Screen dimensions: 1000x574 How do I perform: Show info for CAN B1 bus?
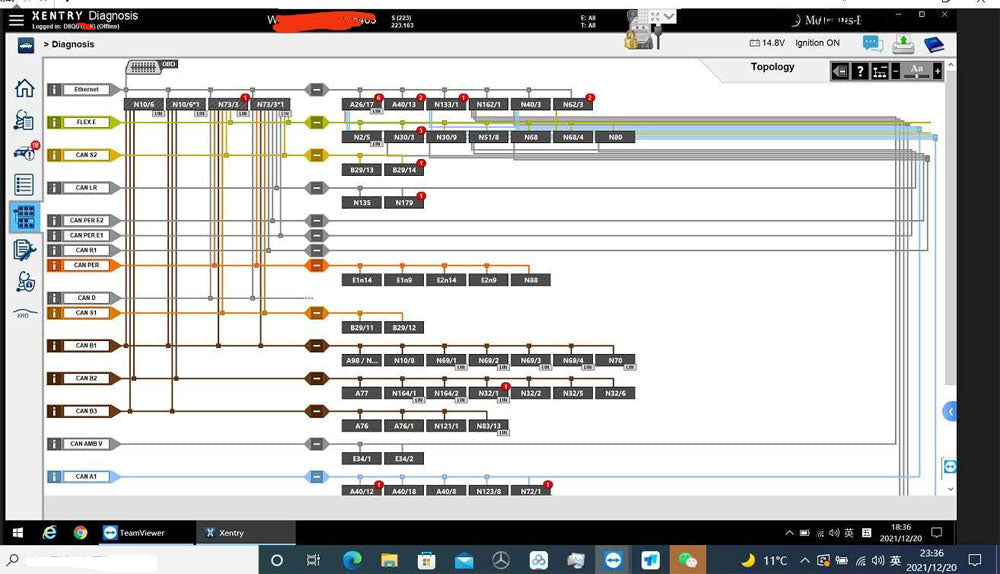[x=54, y=346]
